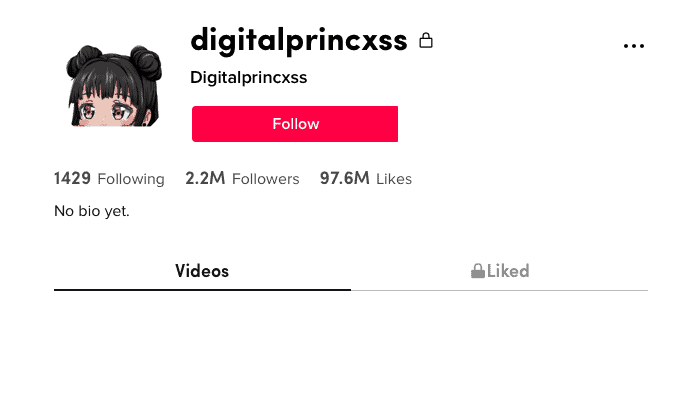Click the padlock icon on the Liked tab
The image size is (696, 417).
[x=478, y=270]
